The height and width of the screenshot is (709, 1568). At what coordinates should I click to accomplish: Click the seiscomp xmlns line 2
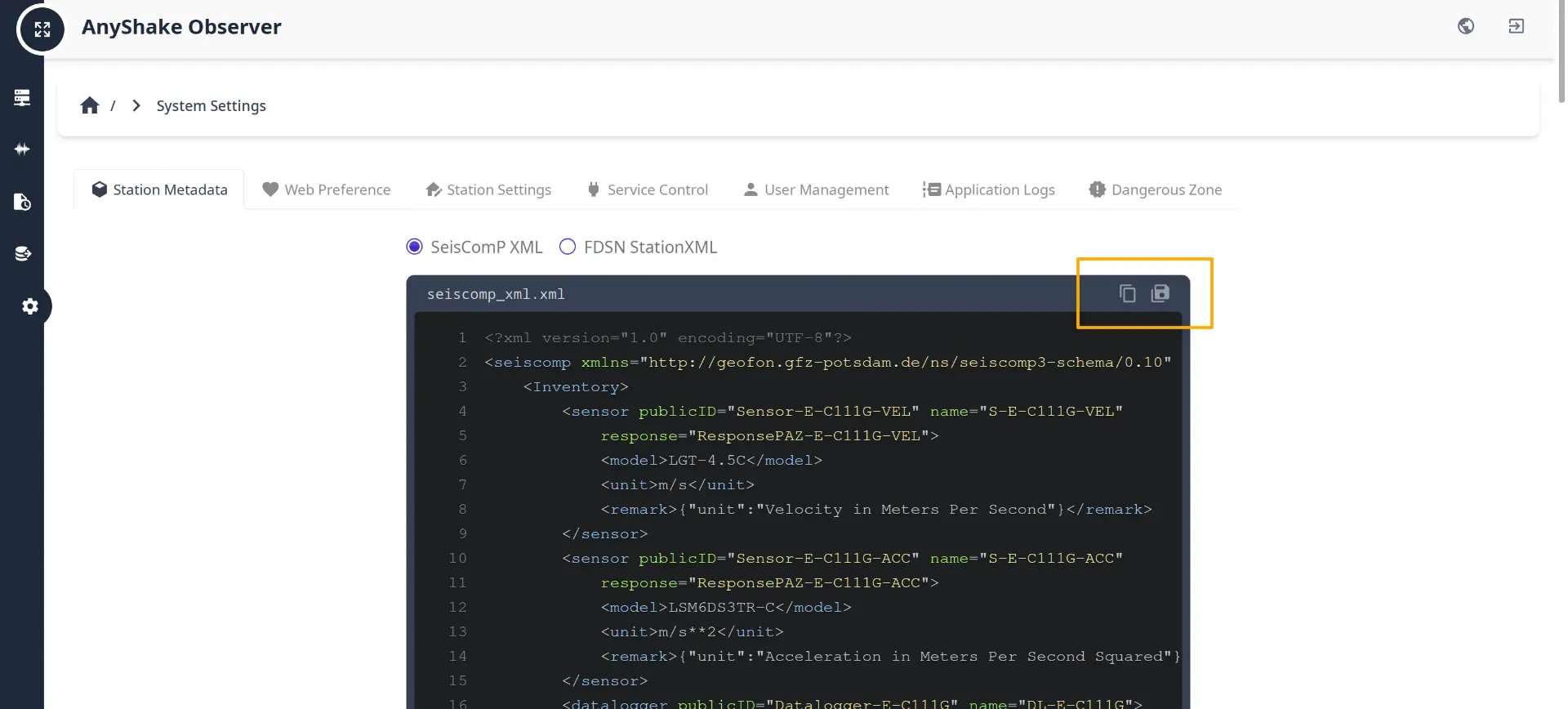828,362
